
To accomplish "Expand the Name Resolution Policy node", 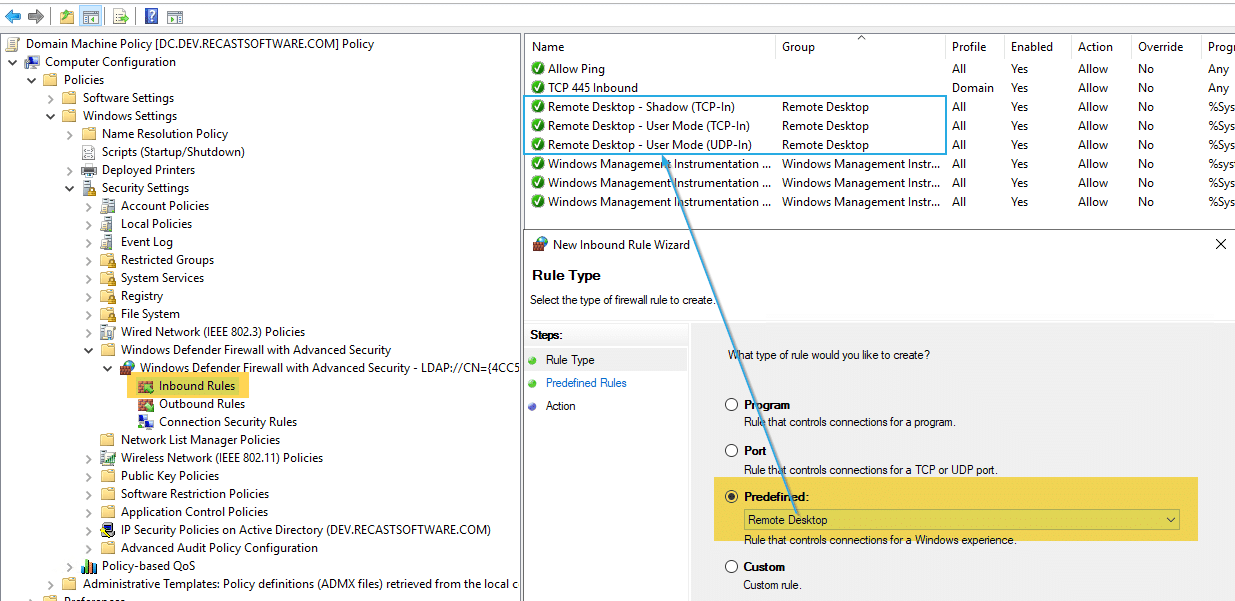I will [70, 134].
